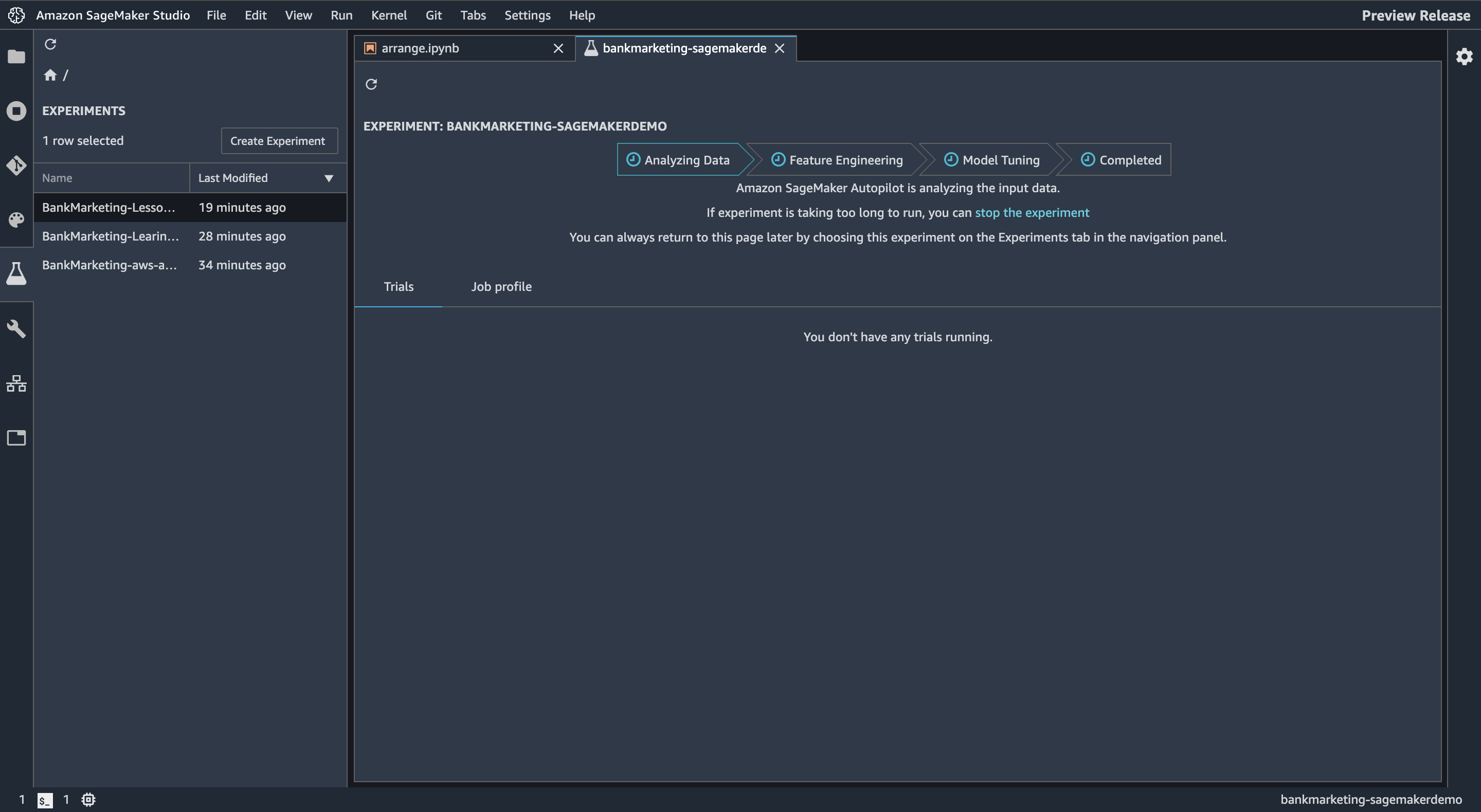Image resolution: width=1481 pixels, height=812 pixels.
Task: Click the '28 minutes ago' cell
Action: click(242, 236)
